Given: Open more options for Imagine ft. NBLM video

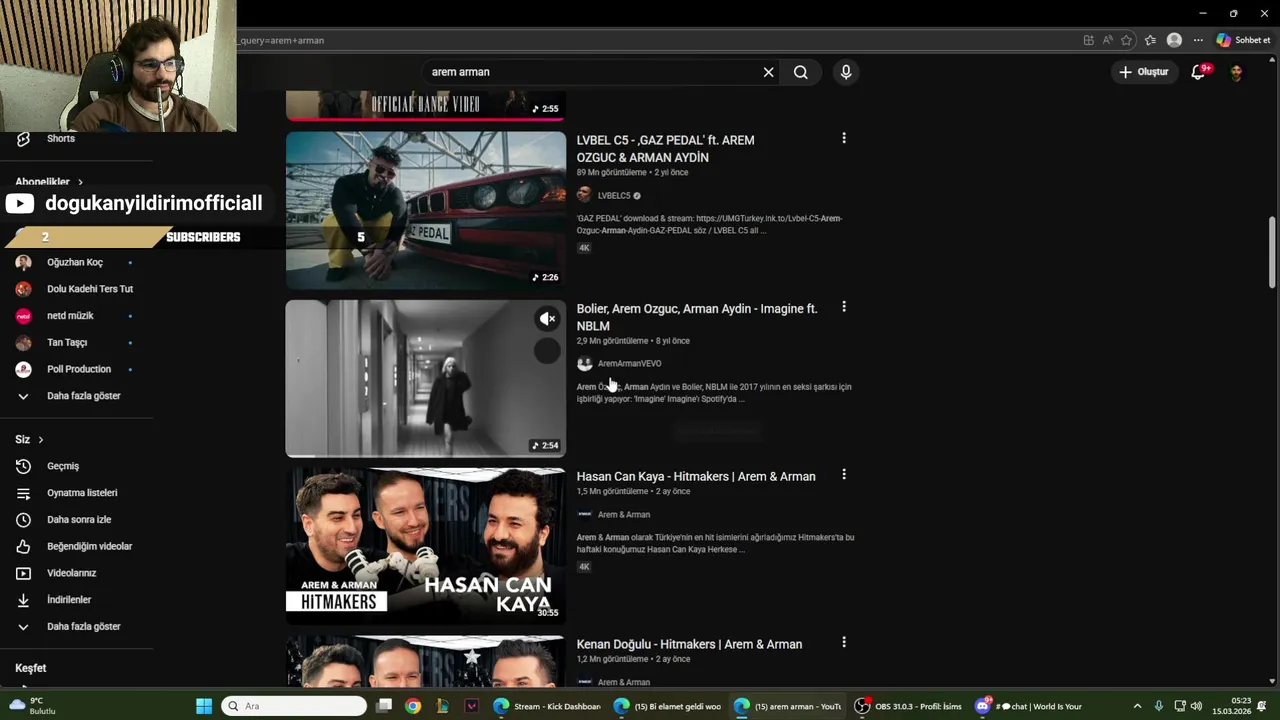Looking at the screenshot, I should [844, 307].
